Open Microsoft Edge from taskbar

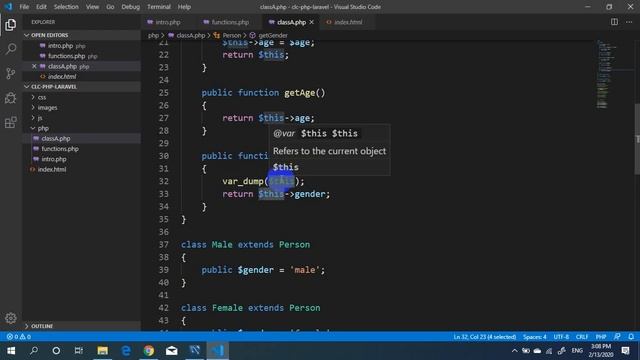click(x=126, y=351)
